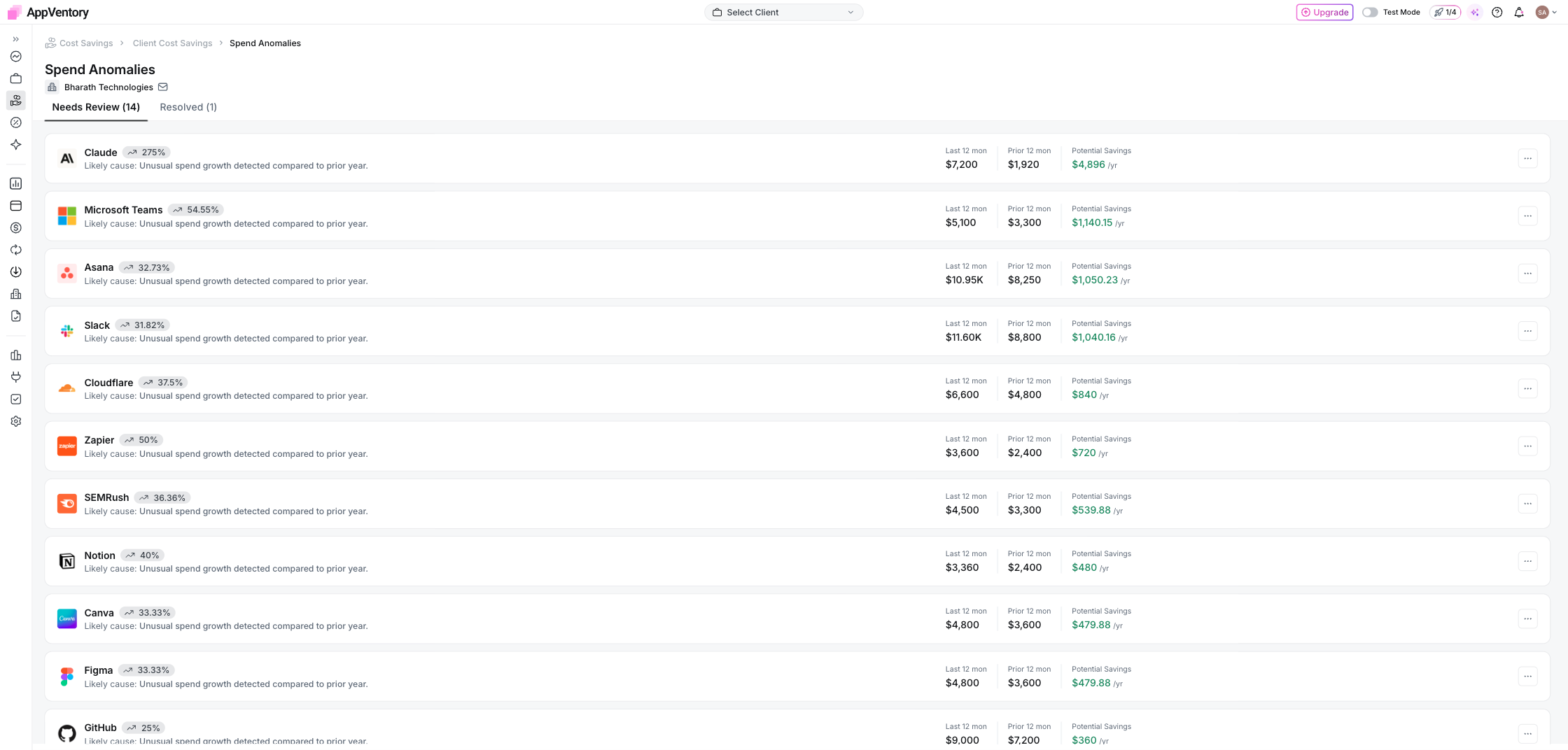Viewport: 1568px width, 750px height.
Task: Click the envelope icon beside Bharath Technologies
Action: pyautogui.click(x=163, y=87)
